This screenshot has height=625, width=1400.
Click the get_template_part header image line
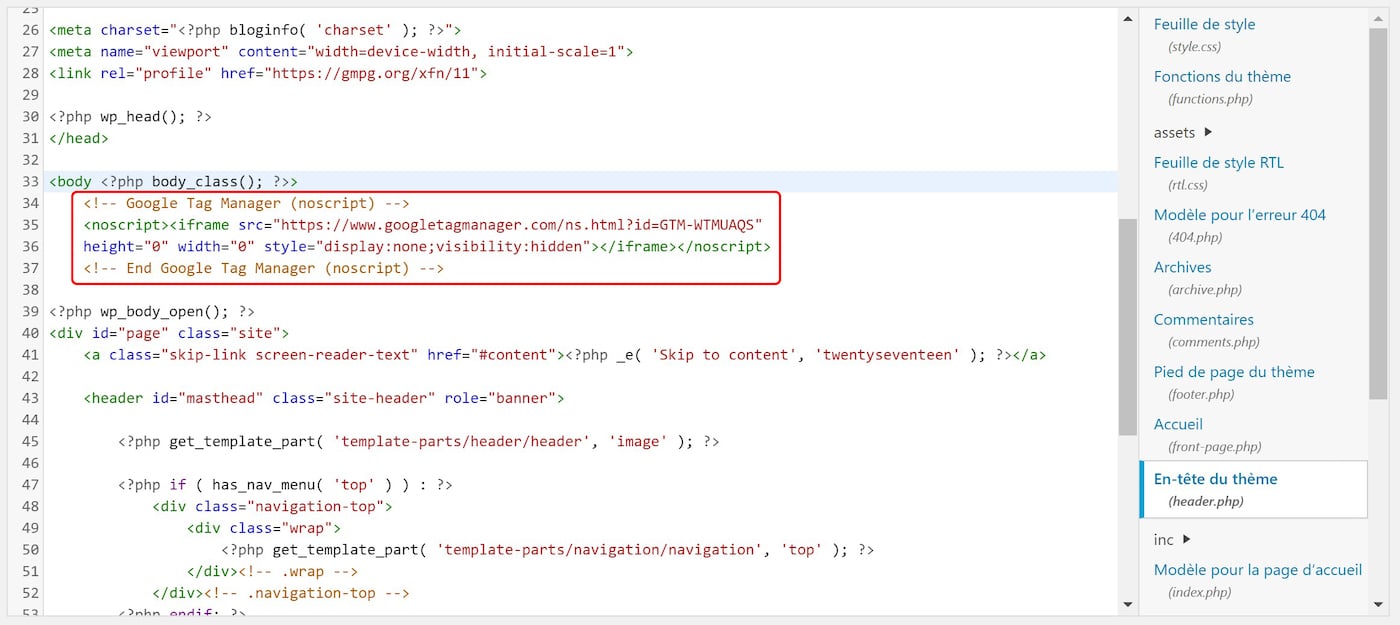pos(418,442)
